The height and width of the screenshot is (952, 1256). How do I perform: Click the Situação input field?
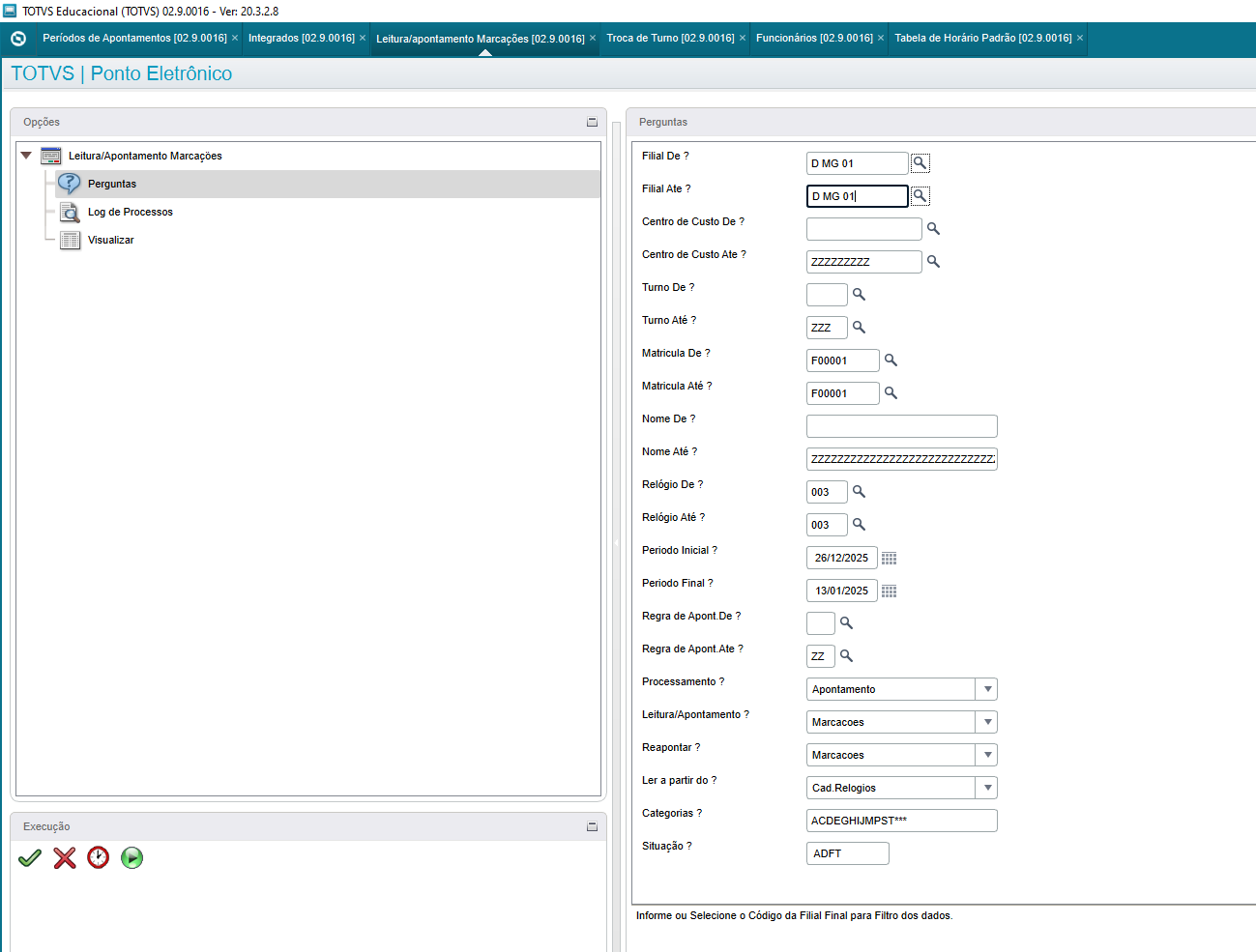click(848, 853)
